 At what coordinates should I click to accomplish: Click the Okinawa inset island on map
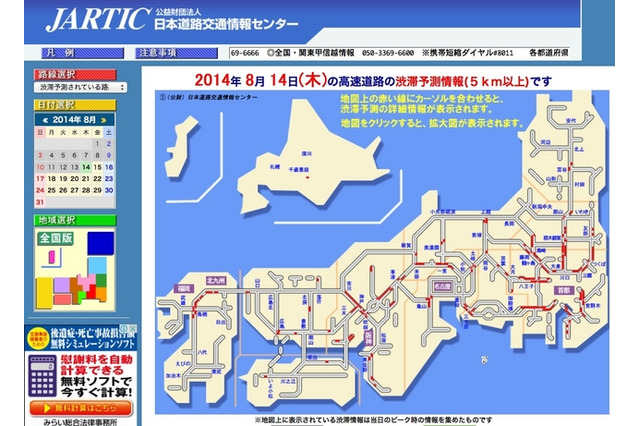(x=182, y=146)
